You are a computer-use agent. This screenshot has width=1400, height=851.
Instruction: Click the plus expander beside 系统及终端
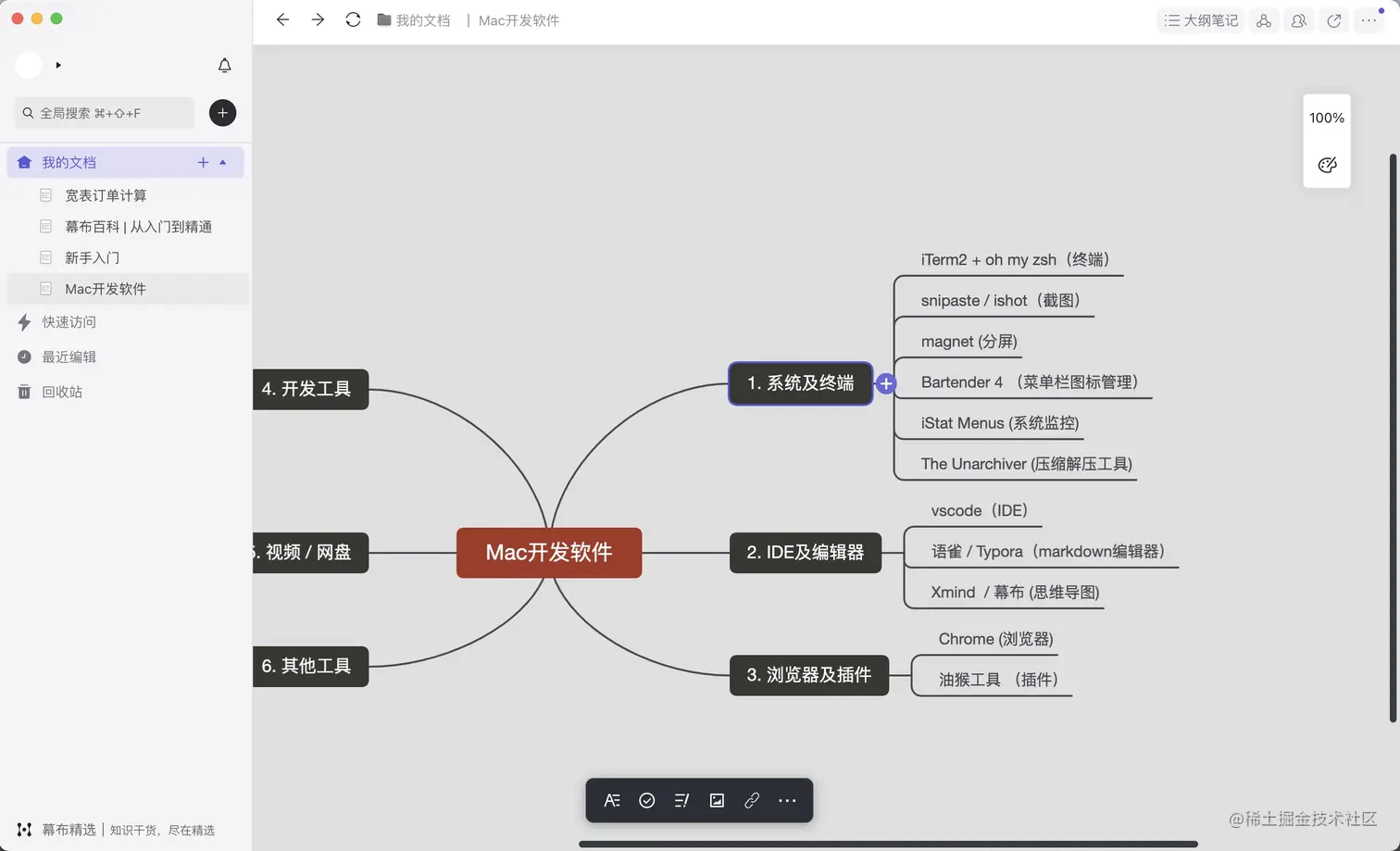[886, 383]
